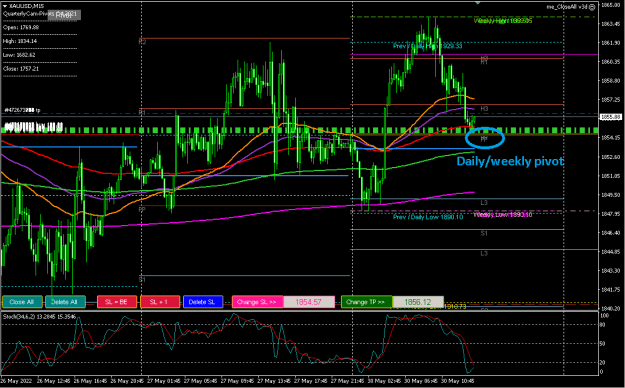Click the Weekly Low line label

503,215
